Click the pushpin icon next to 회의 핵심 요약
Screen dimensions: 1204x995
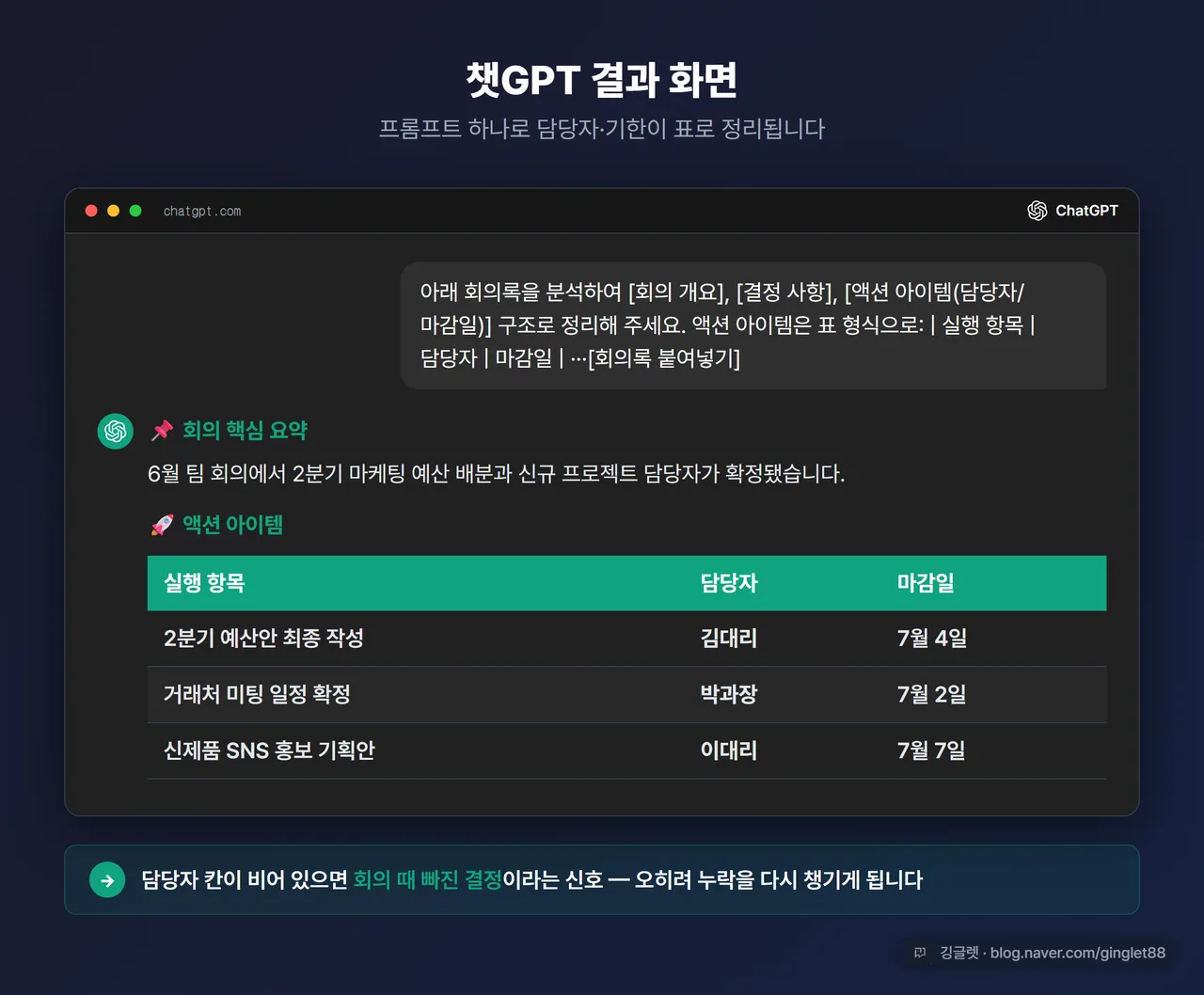pyautogui.click(x=163, y=430)
